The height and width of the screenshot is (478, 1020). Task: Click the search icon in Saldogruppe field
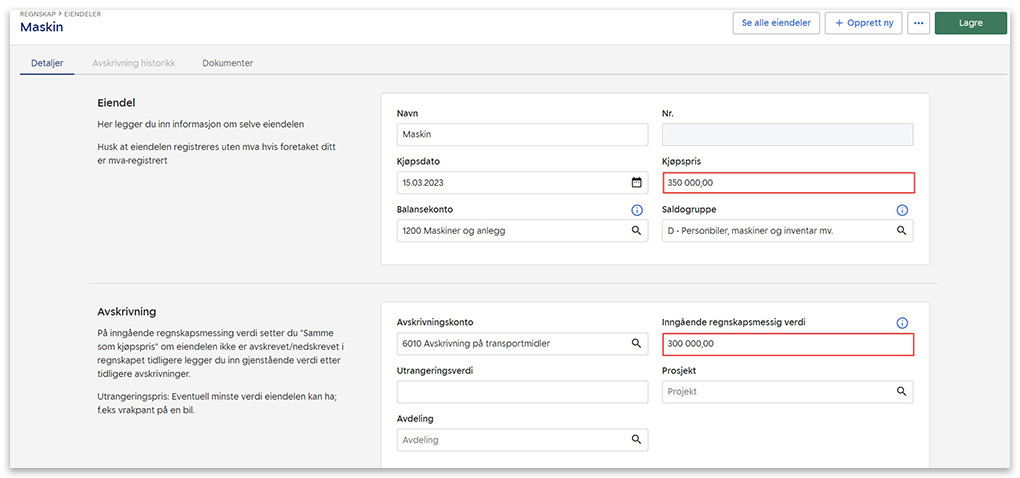pos(901,231)
